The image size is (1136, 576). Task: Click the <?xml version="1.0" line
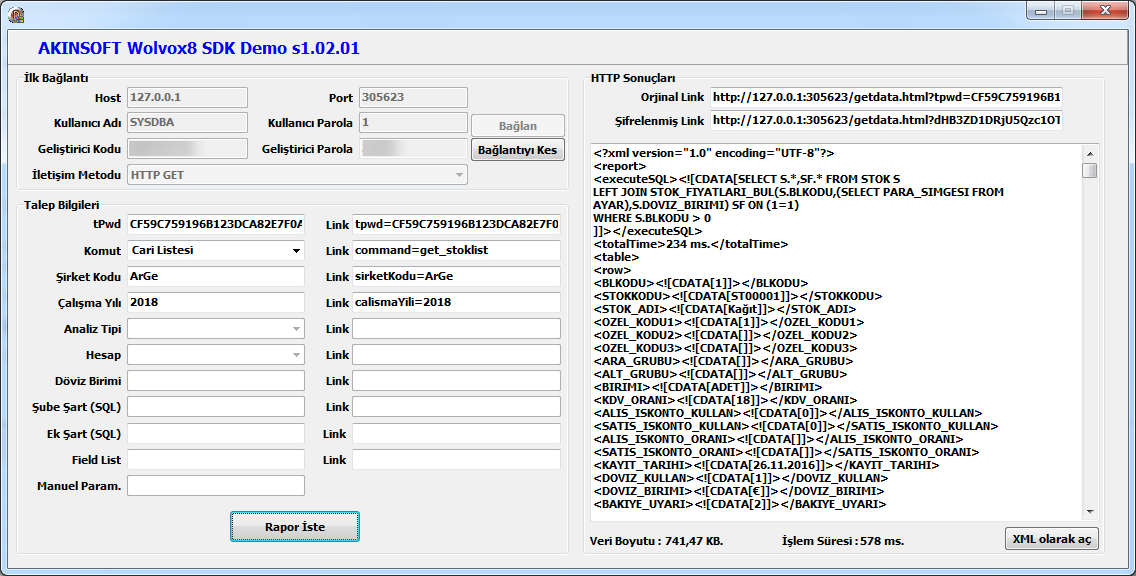[x=714, y=154]
